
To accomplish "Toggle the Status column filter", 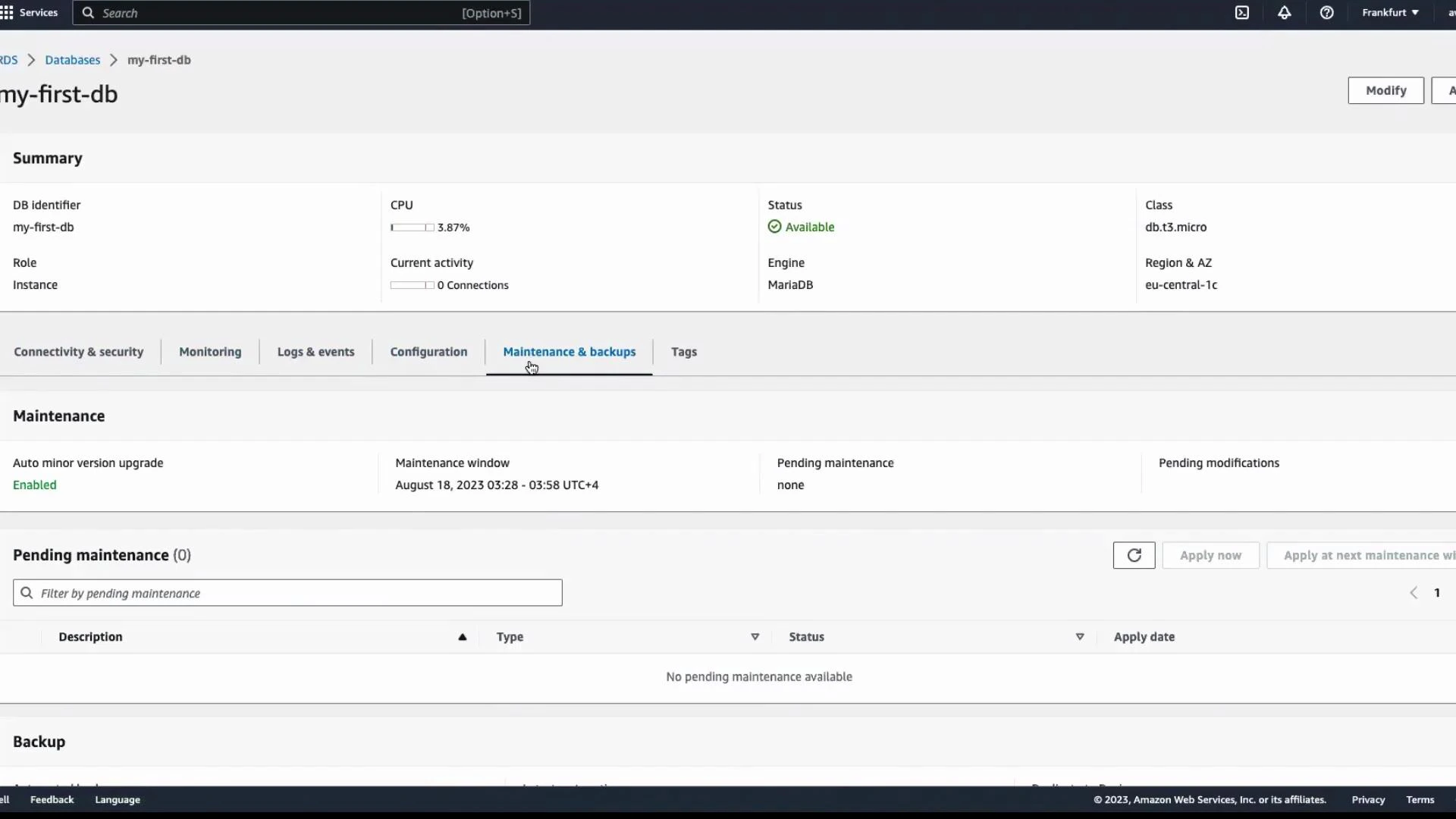I will coord(1079,637).
